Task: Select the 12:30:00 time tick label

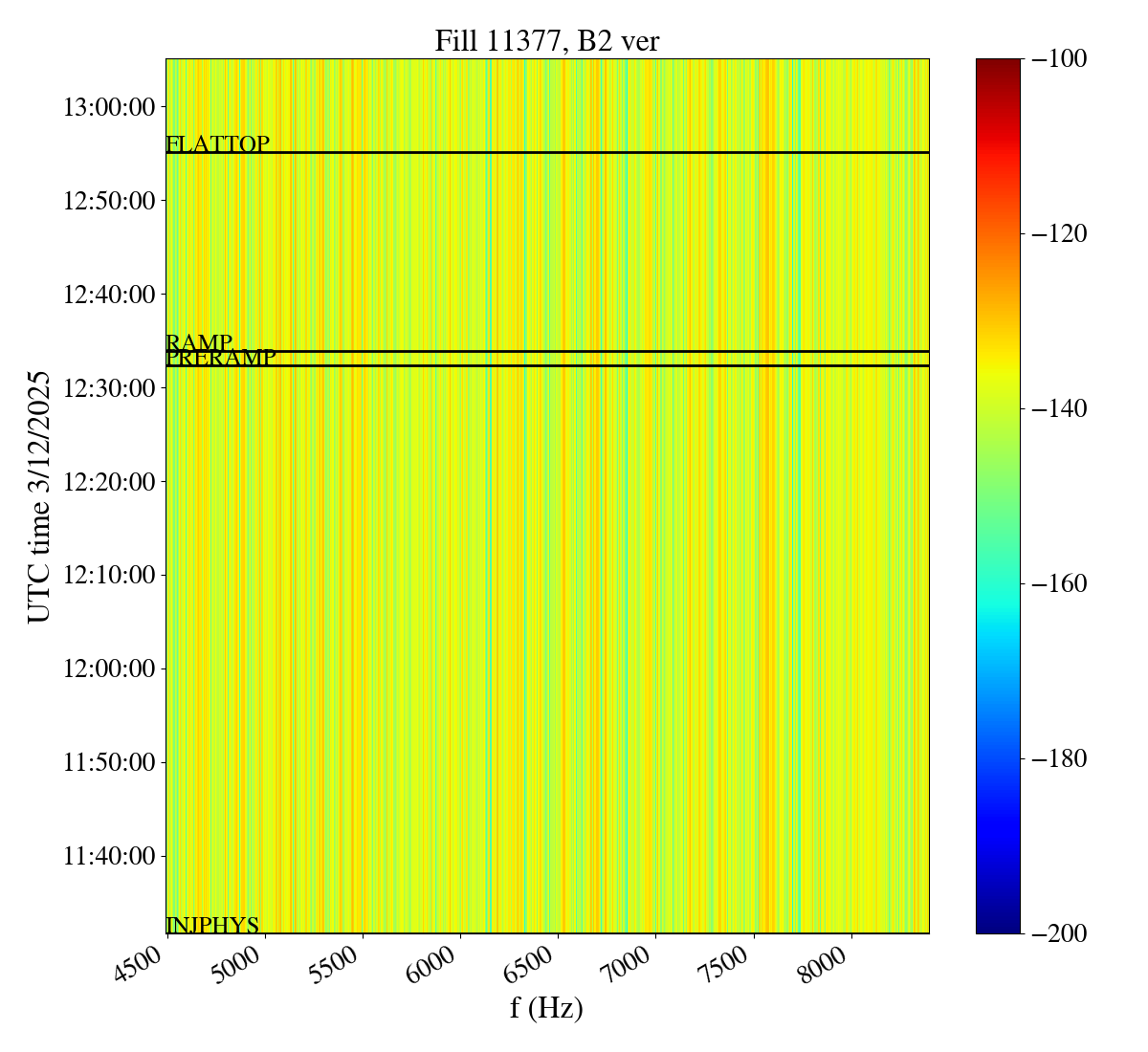Action: coord(109,387)
